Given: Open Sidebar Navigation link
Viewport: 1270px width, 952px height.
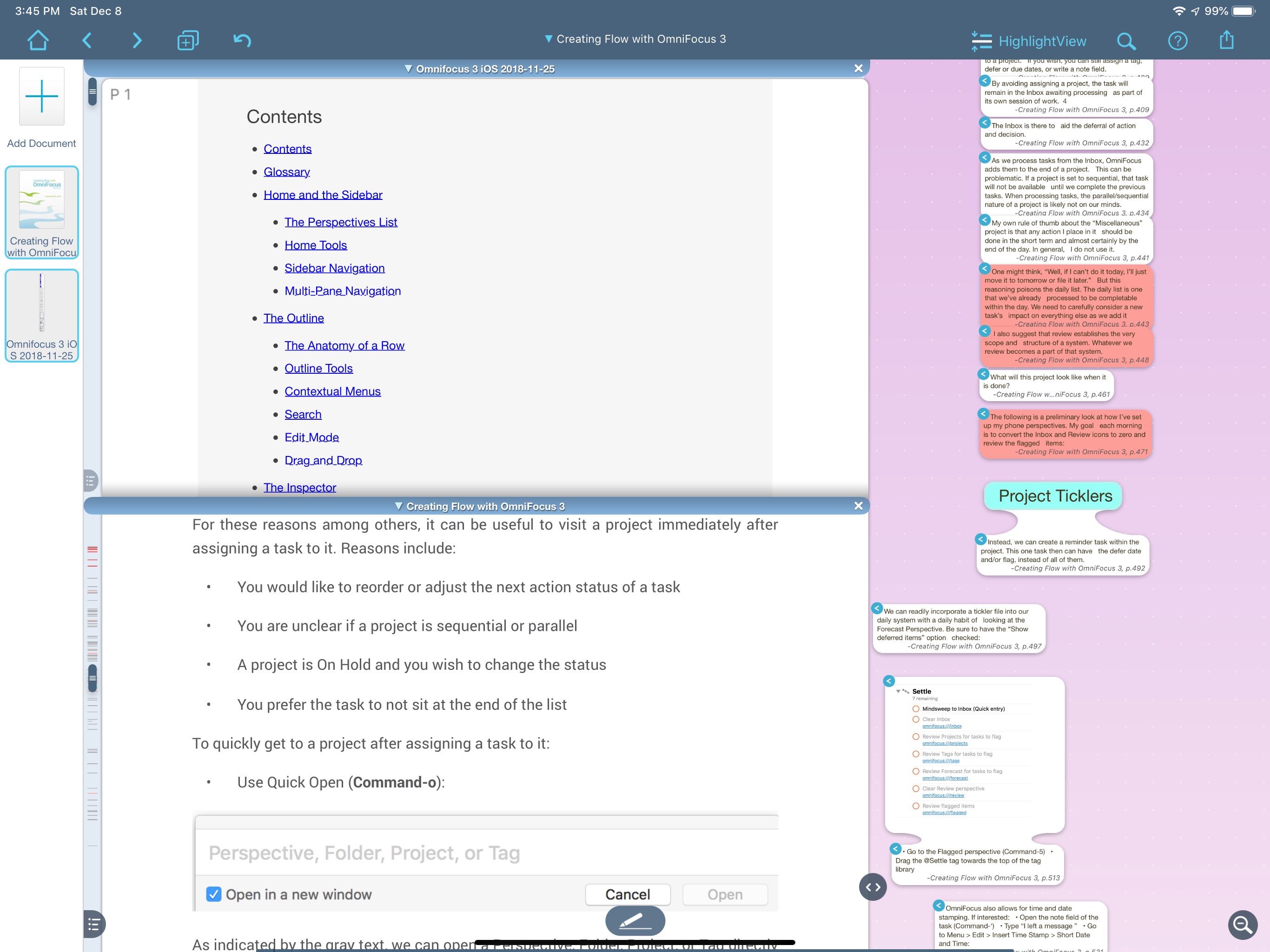Looking at the screenshot, I should 335,268.
